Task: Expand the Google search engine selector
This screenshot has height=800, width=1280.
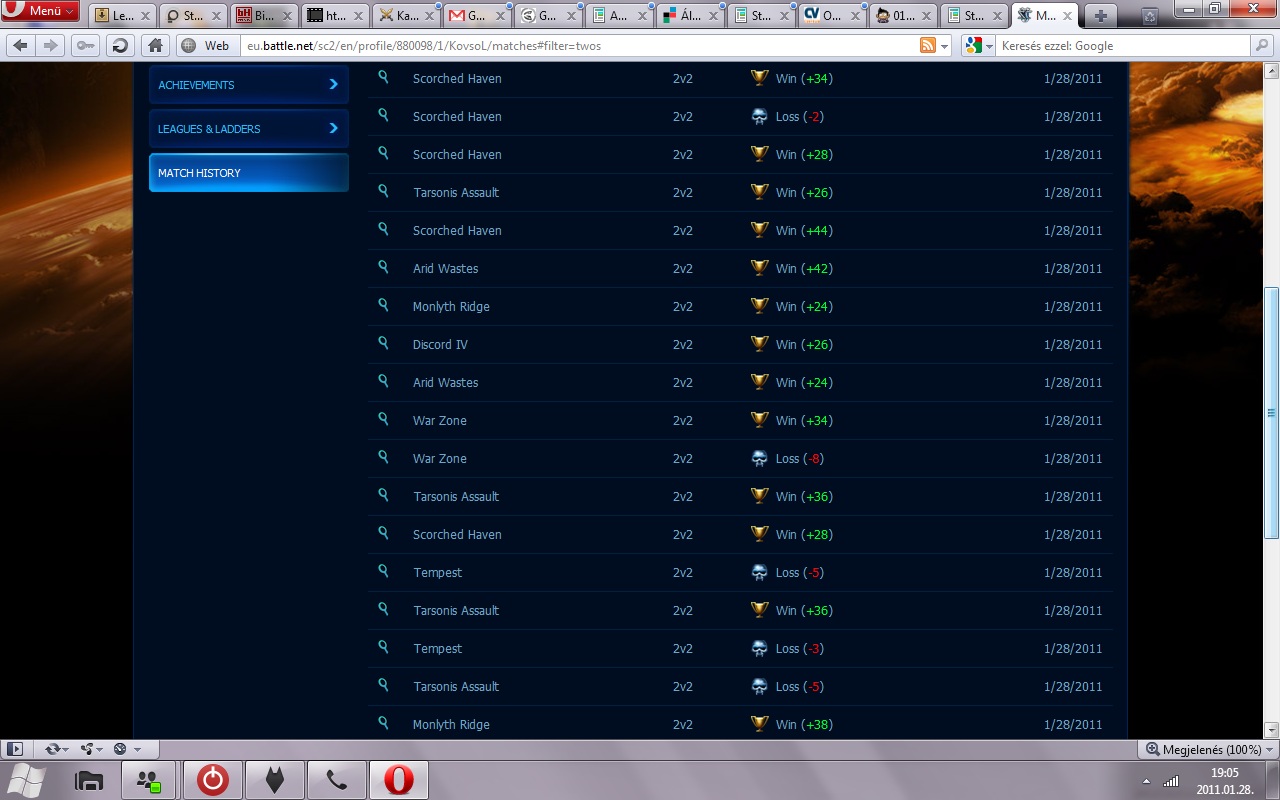Action: (978, 46)
